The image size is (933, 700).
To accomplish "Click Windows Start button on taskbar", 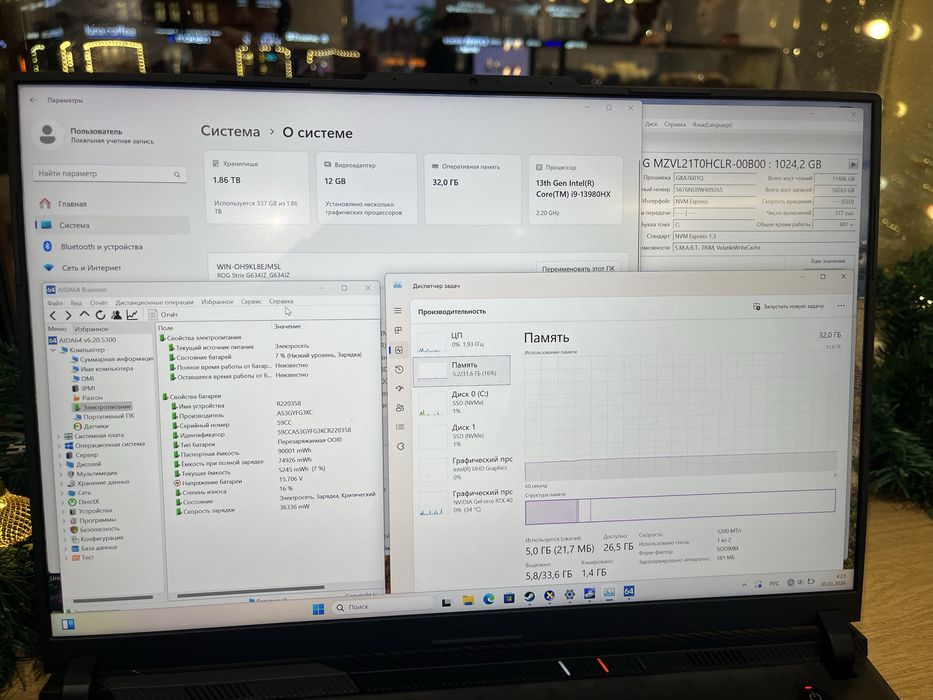I will [x=318, y=608].
